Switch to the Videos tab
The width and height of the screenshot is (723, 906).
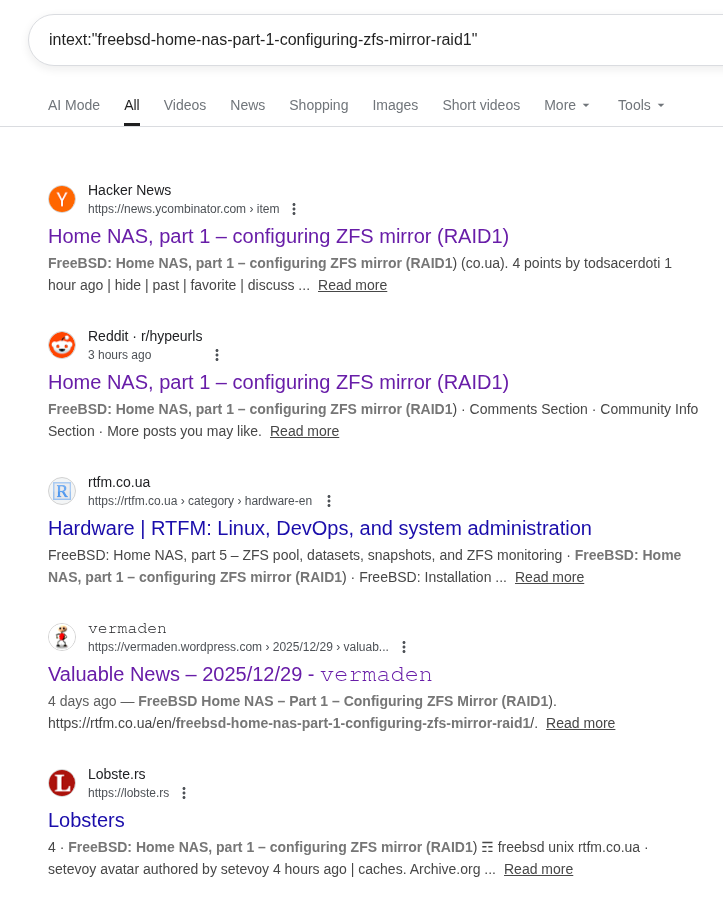coord(185,105)
